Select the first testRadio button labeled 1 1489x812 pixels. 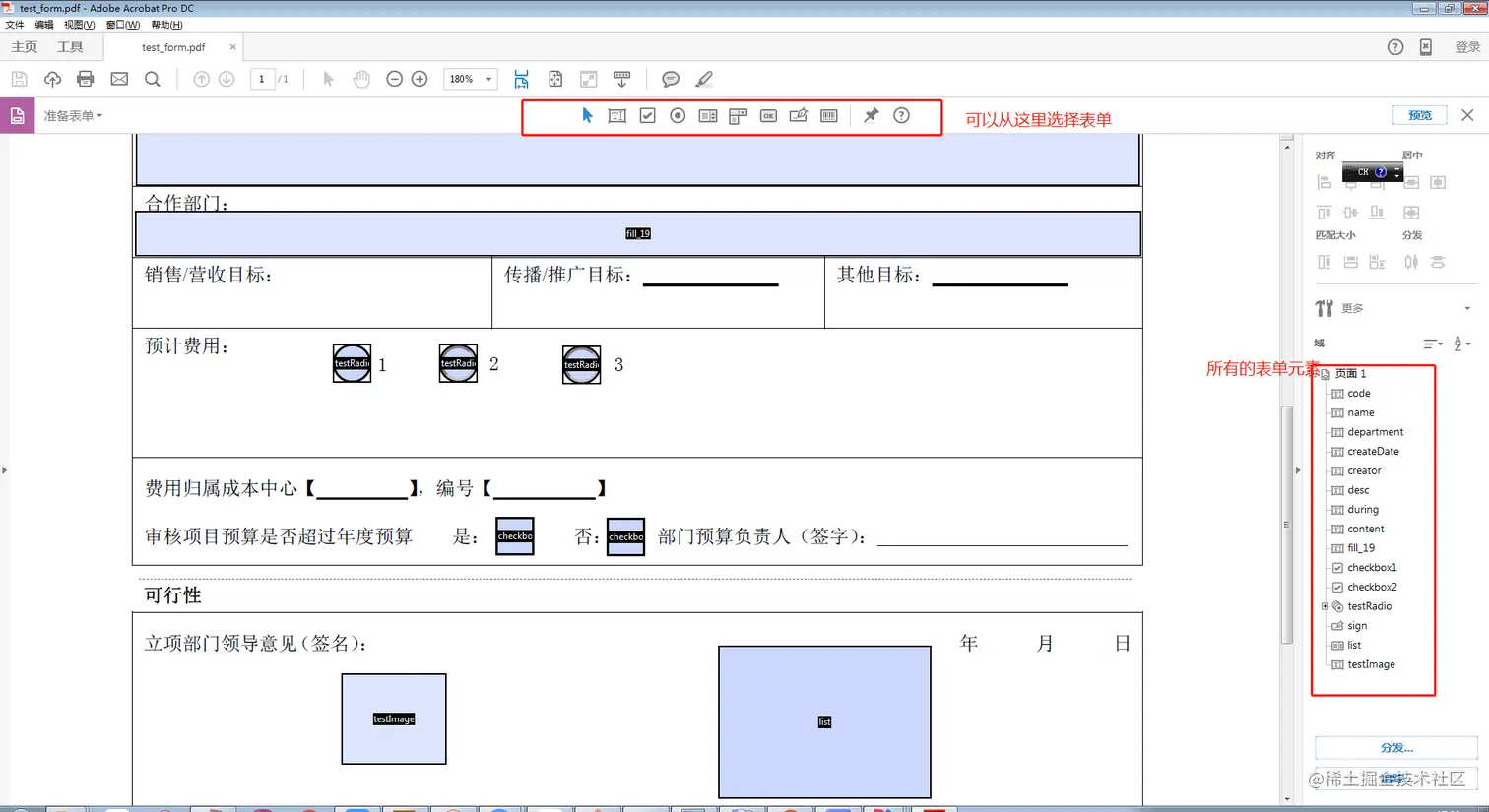click(x=352, y=363)
